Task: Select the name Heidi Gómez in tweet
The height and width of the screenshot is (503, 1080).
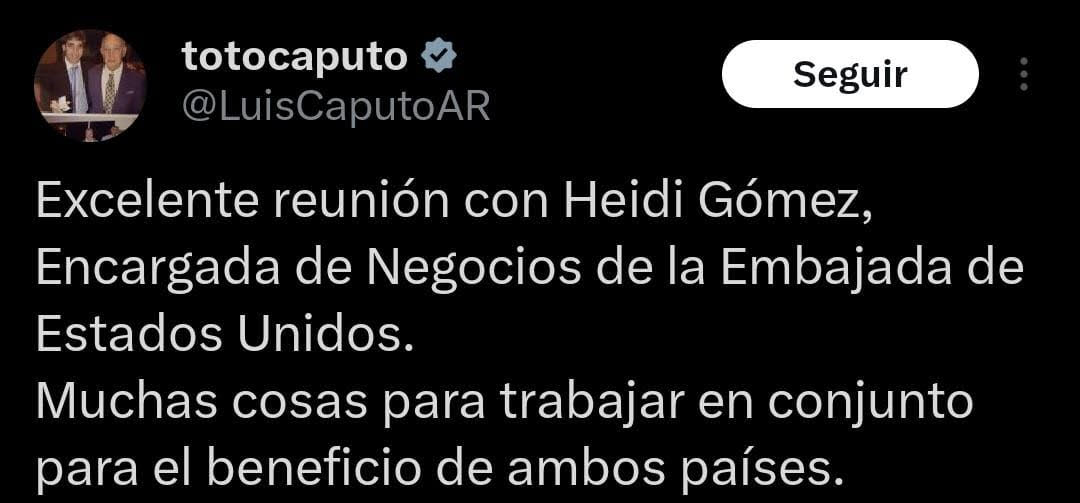Action: click(718, 201)
